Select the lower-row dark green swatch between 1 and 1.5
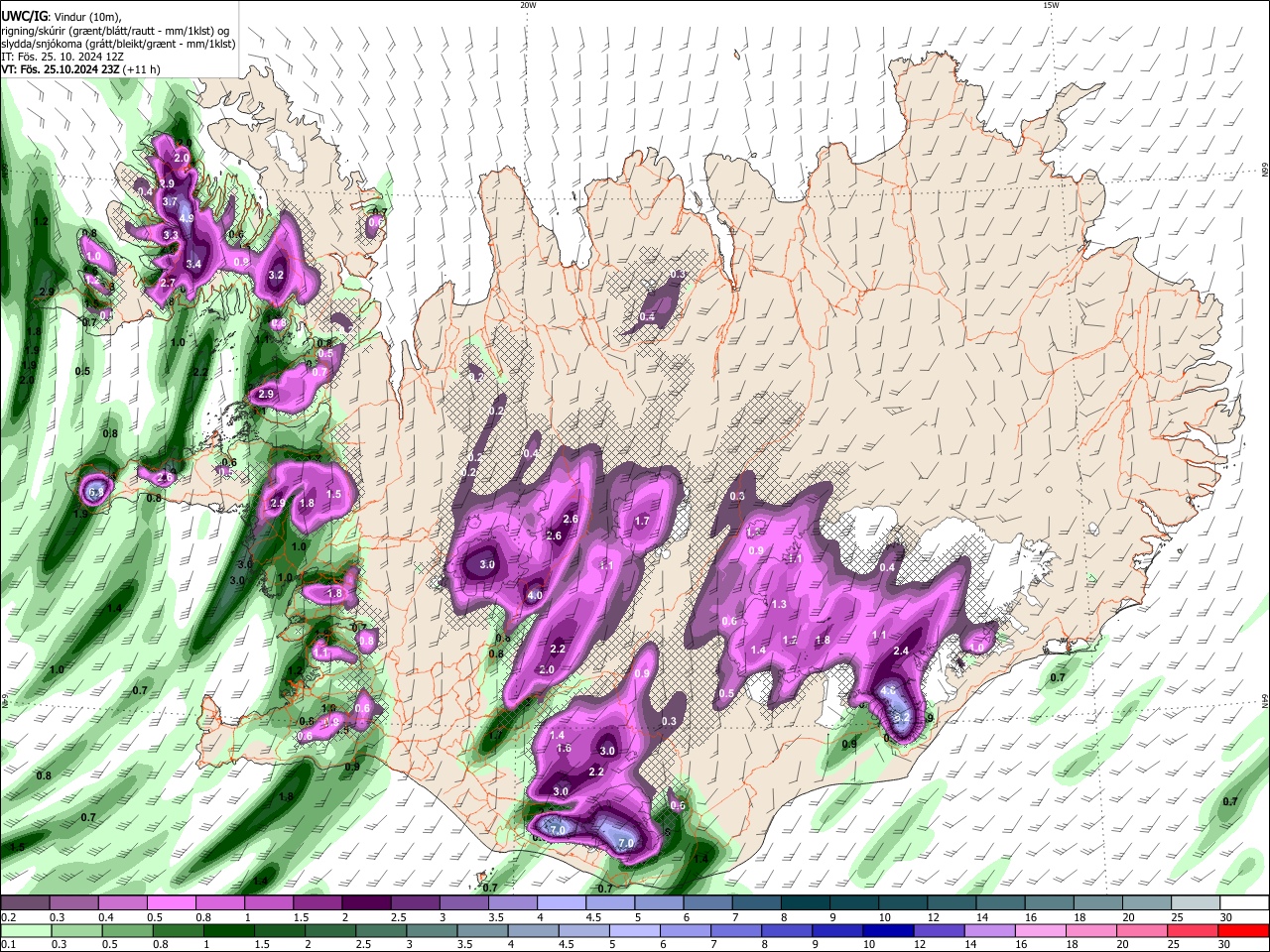1270x952 pixels. 228,930
